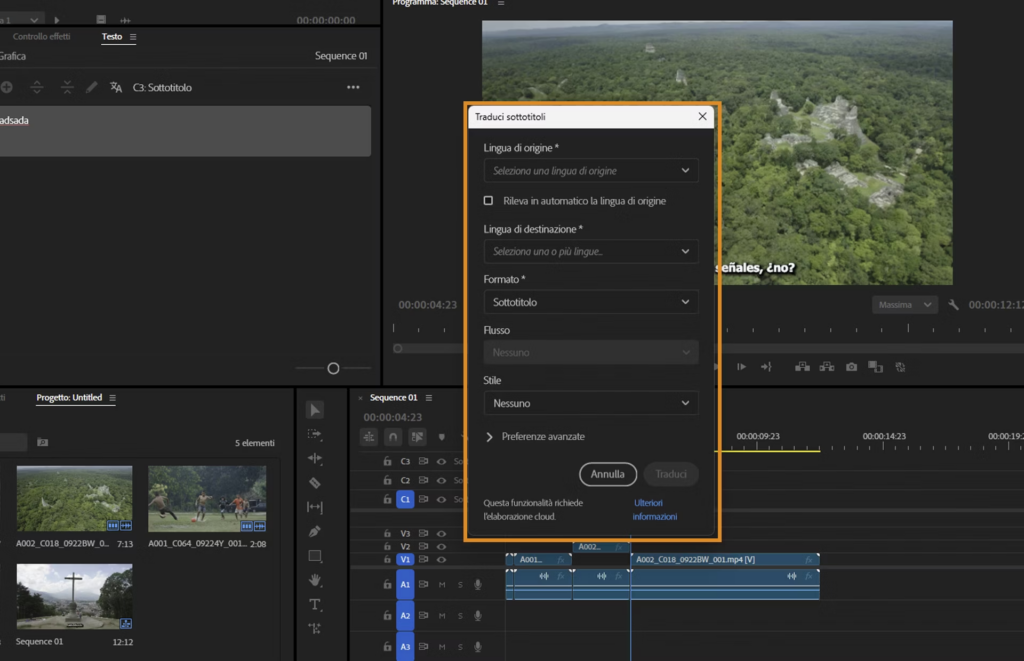Select the Selection arrow tool
Image resolution: width=1024 pixels, height=661 pixels.
pos(315,410)
